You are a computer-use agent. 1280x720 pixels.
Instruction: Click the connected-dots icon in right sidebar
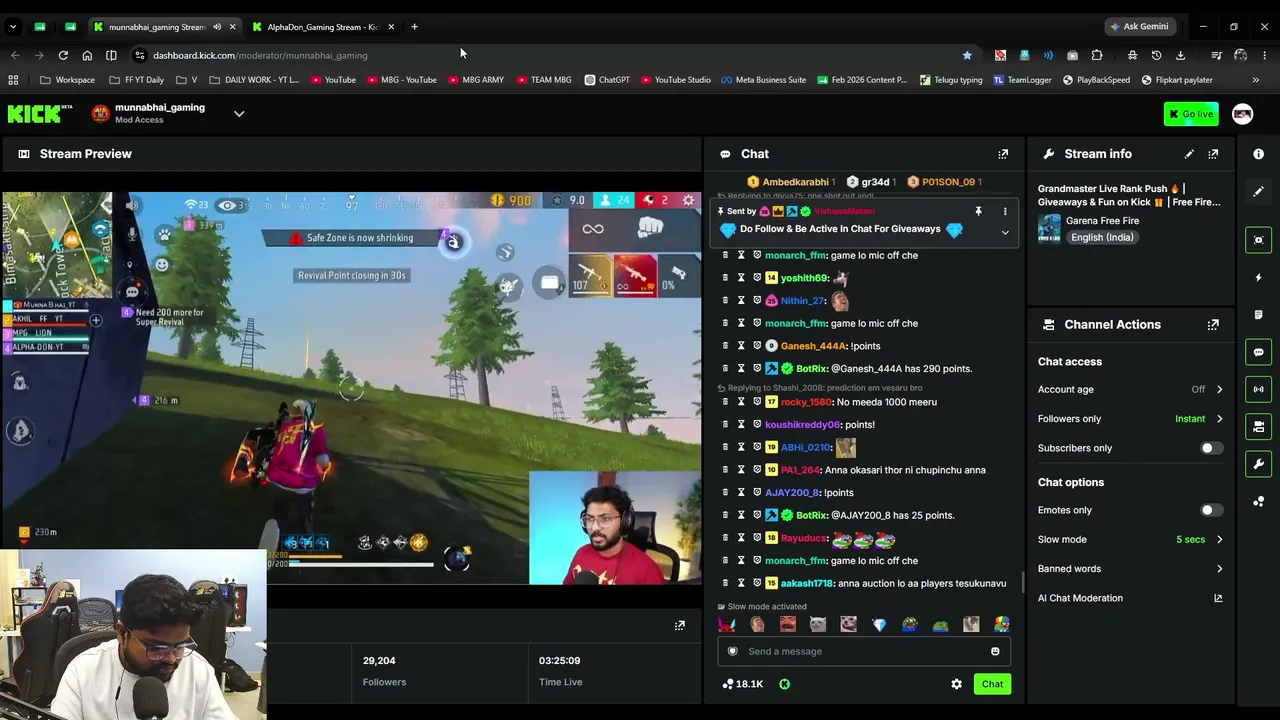pyautogui.click(x=1258, y=501)
